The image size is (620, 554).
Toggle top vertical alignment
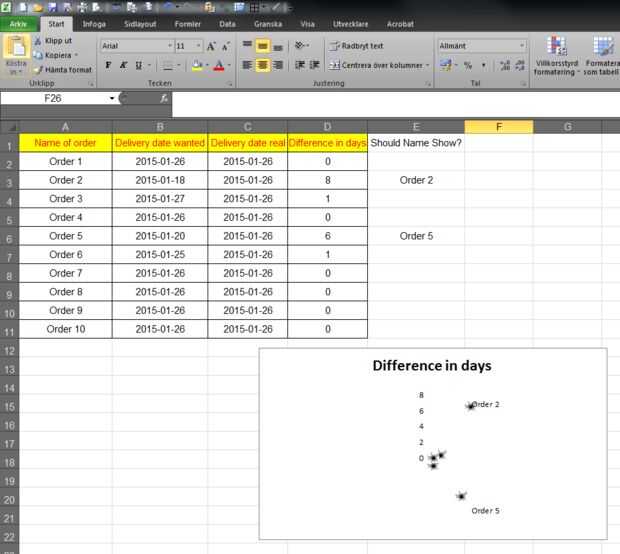pyautogui.click(x=247, y=45)
